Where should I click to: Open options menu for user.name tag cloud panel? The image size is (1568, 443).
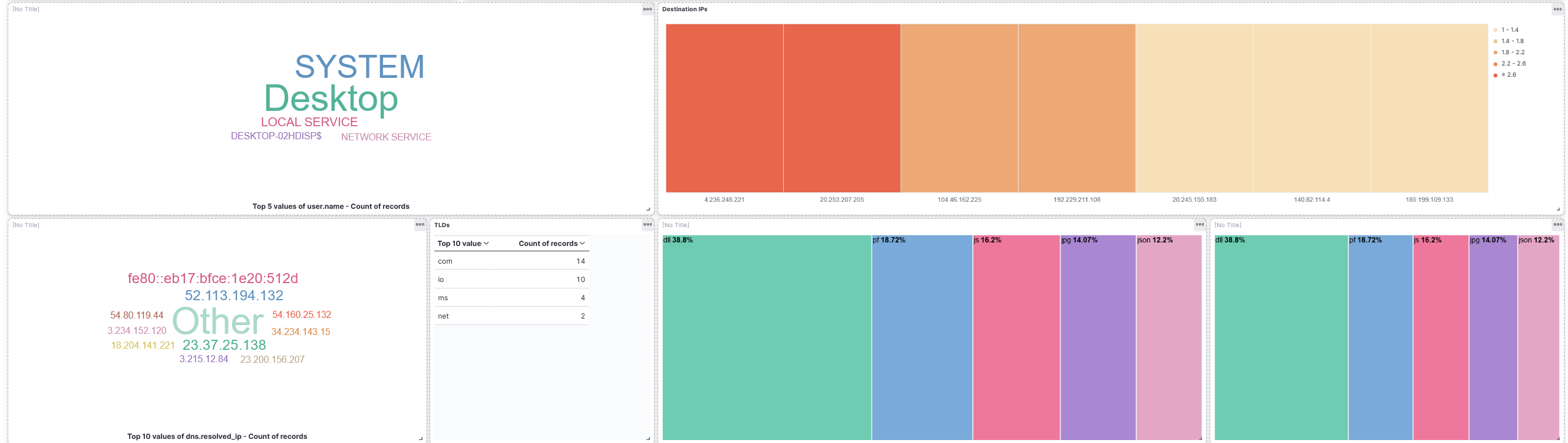pos(647,9)
